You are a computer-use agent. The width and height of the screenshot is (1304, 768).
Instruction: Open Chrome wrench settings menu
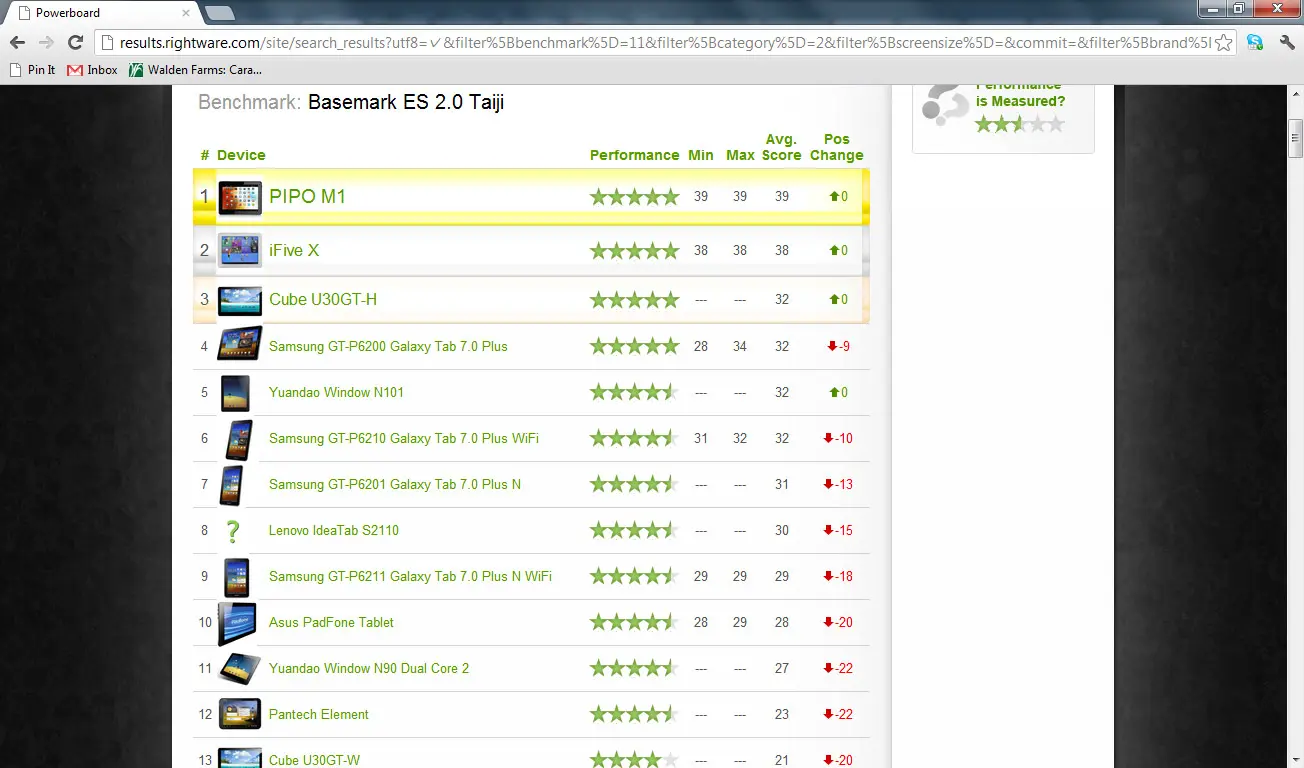(x=1287, y=42)
